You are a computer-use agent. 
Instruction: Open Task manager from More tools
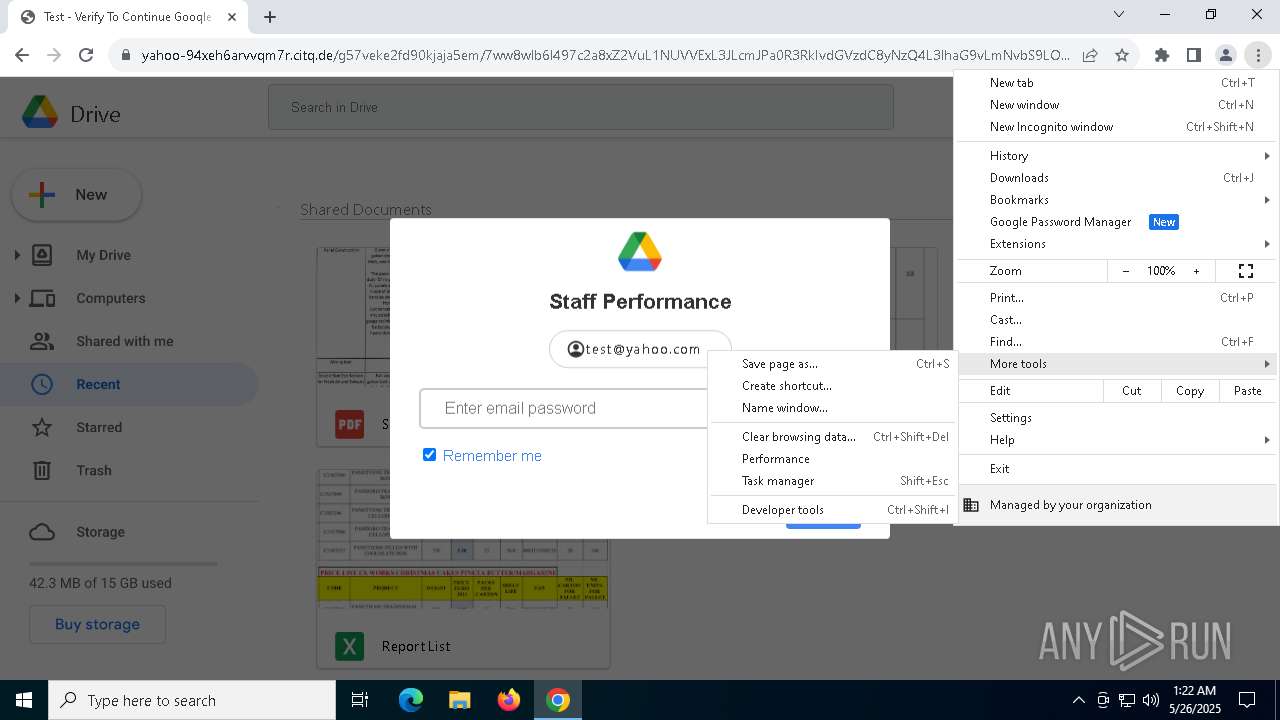[830, 481]
